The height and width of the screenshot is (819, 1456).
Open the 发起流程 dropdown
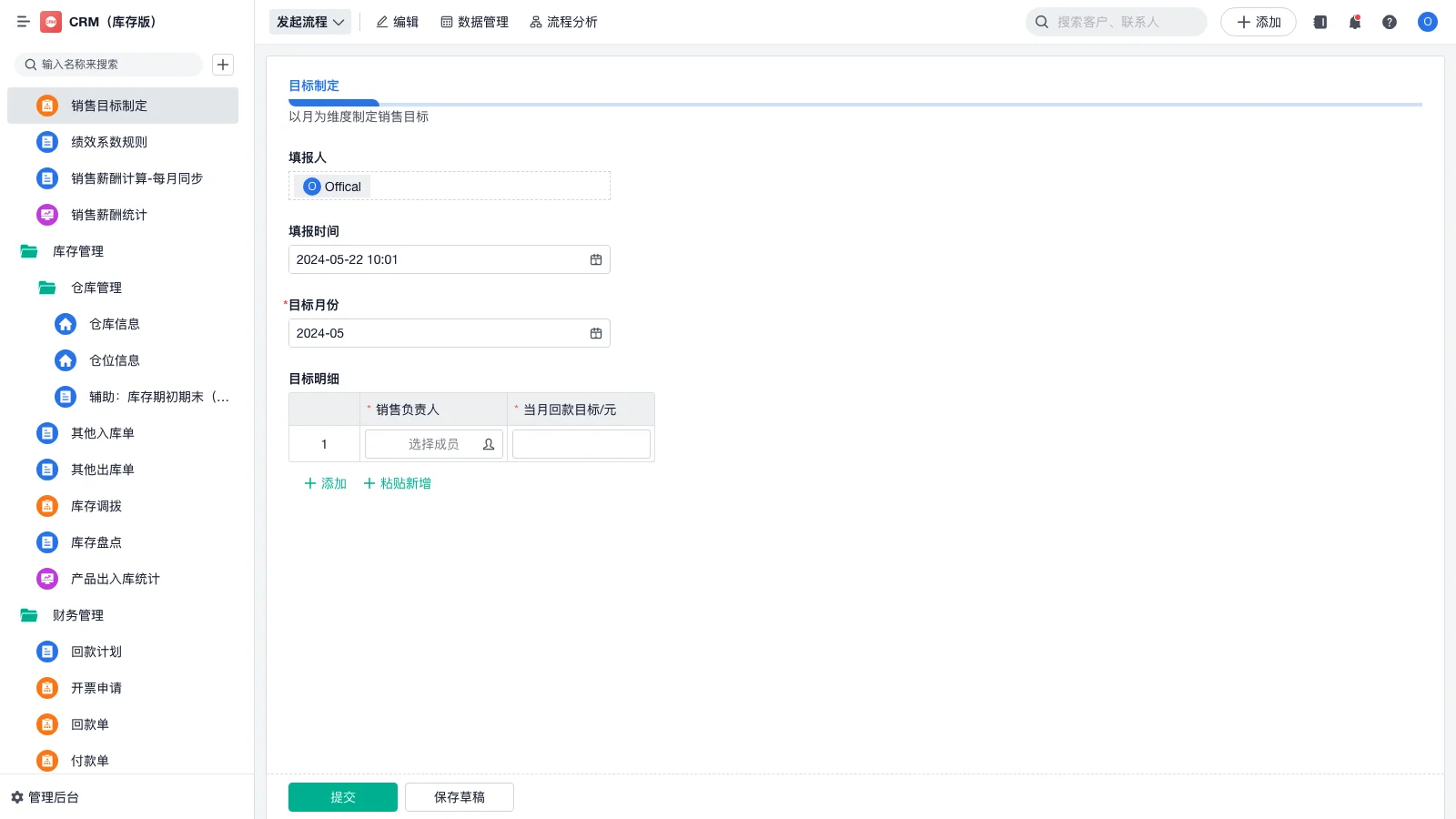[x=309, y=22]
